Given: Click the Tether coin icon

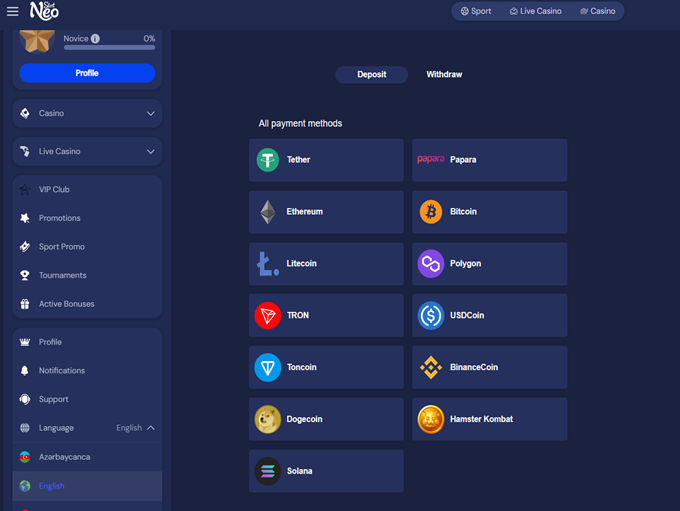Looking at the screenshot, I should tap(267, 160).
